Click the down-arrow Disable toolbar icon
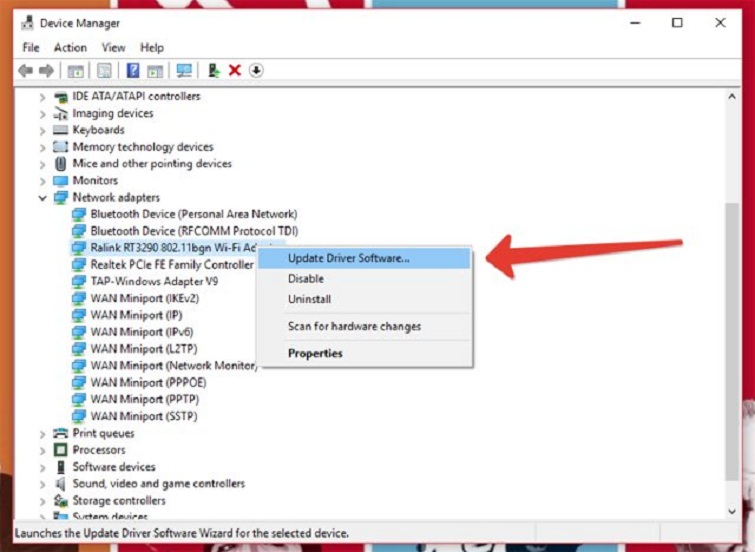The image size is (755, 552). [x=256, y=70]
